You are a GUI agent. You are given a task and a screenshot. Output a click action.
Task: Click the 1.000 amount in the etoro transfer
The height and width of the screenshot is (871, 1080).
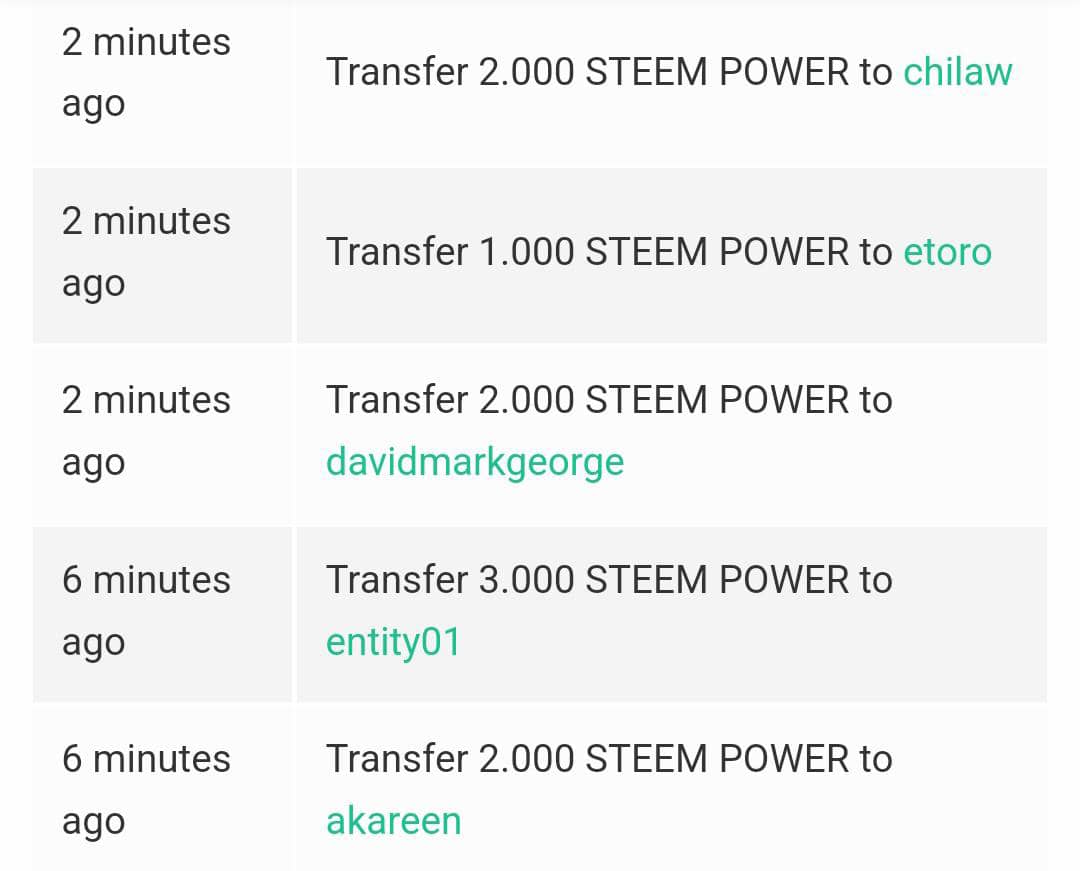pos(526,251)
